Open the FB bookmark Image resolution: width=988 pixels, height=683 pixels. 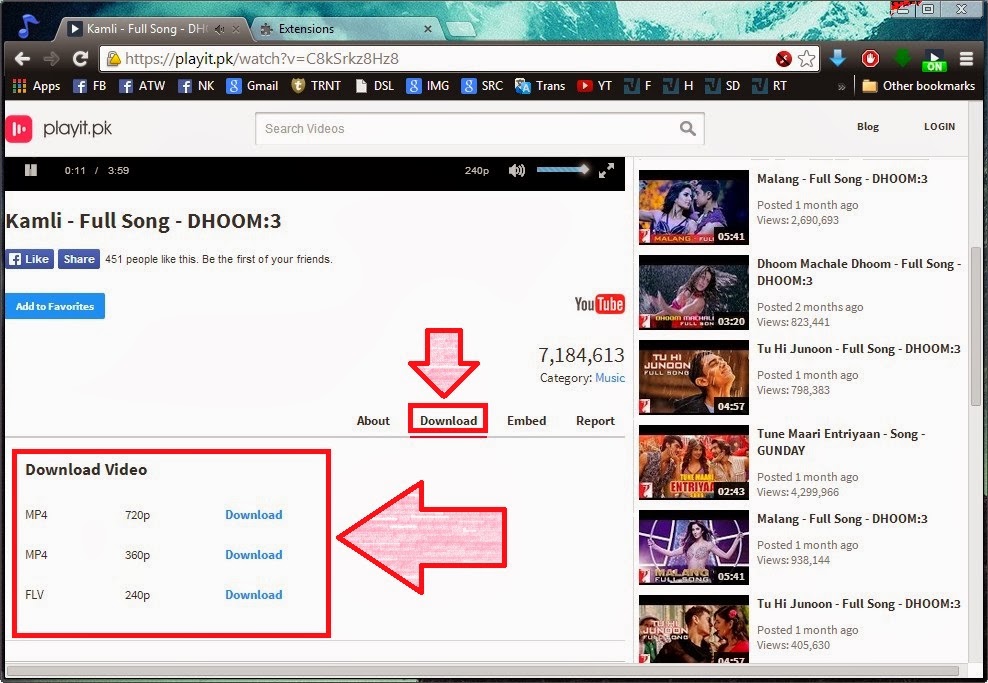point(89,86)
